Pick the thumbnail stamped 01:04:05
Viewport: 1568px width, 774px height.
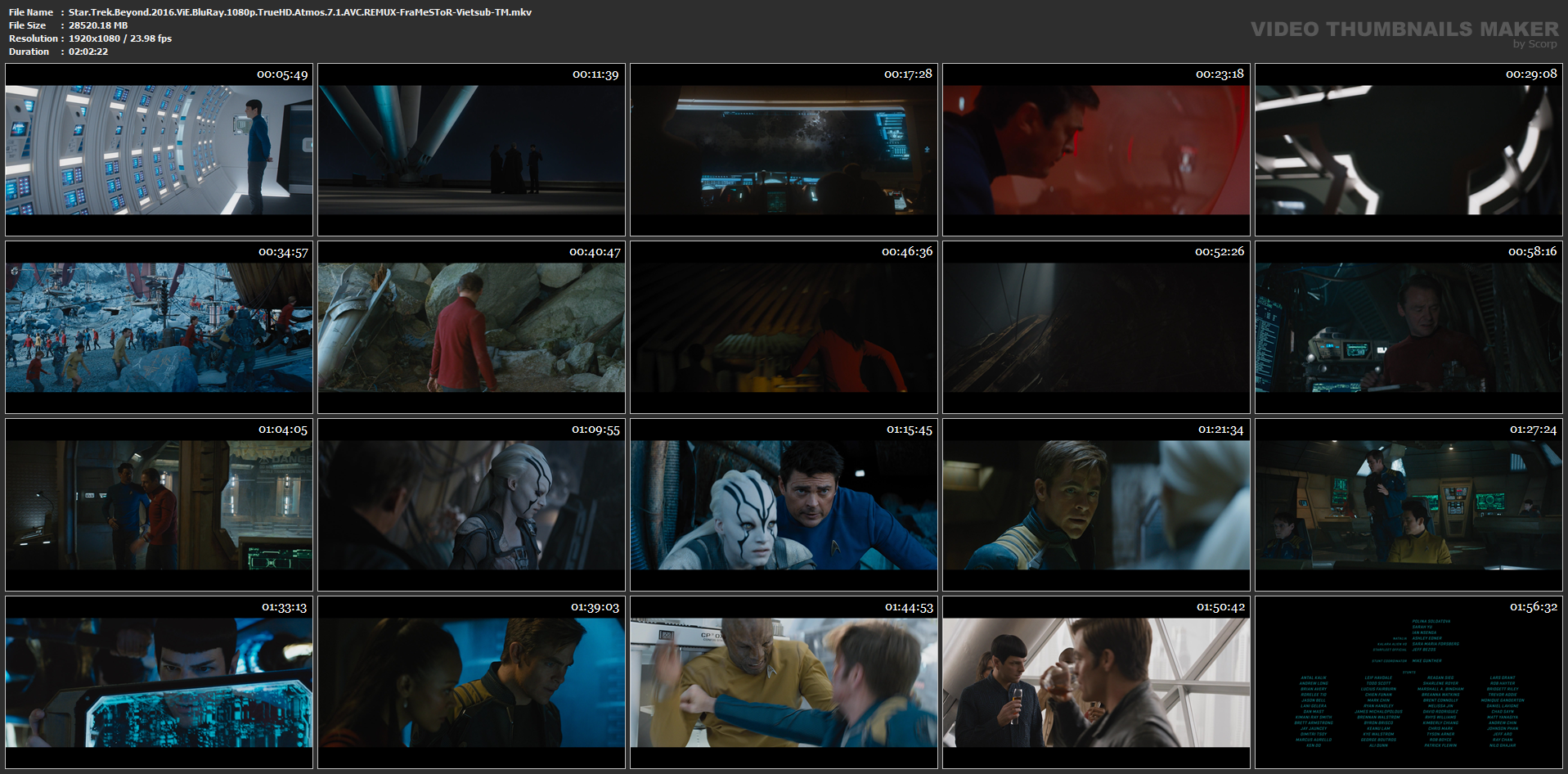coord(159,505)
